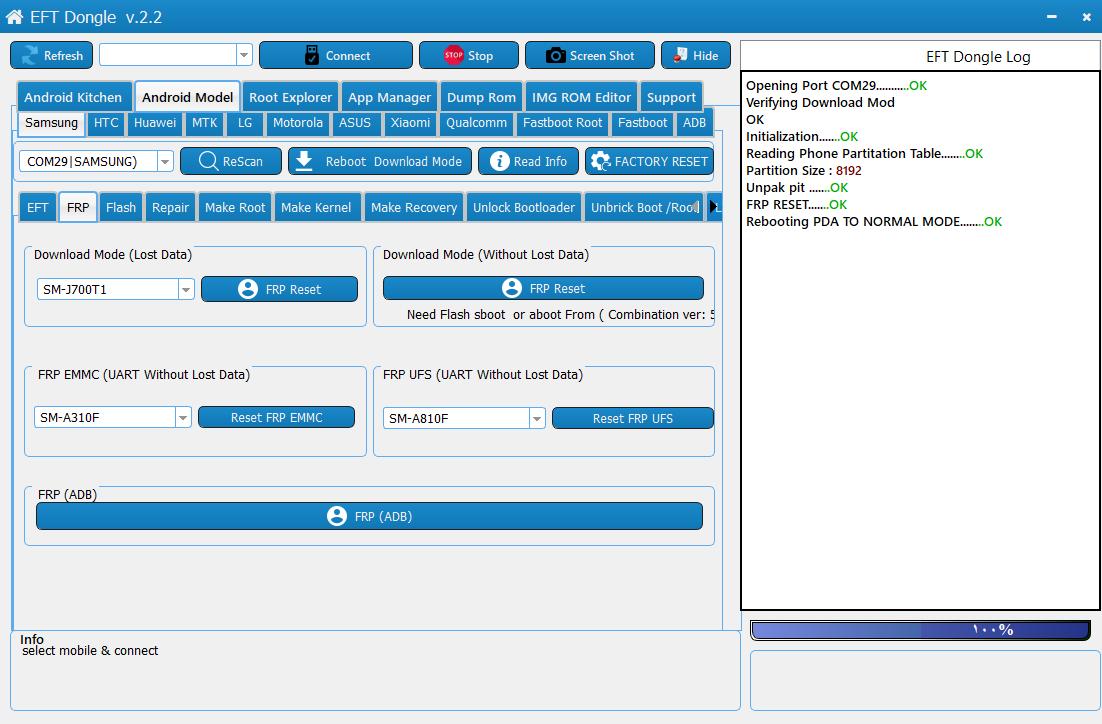Click the Read Info circle icon
Viewport: 1102px width, 724px height.
499,161
